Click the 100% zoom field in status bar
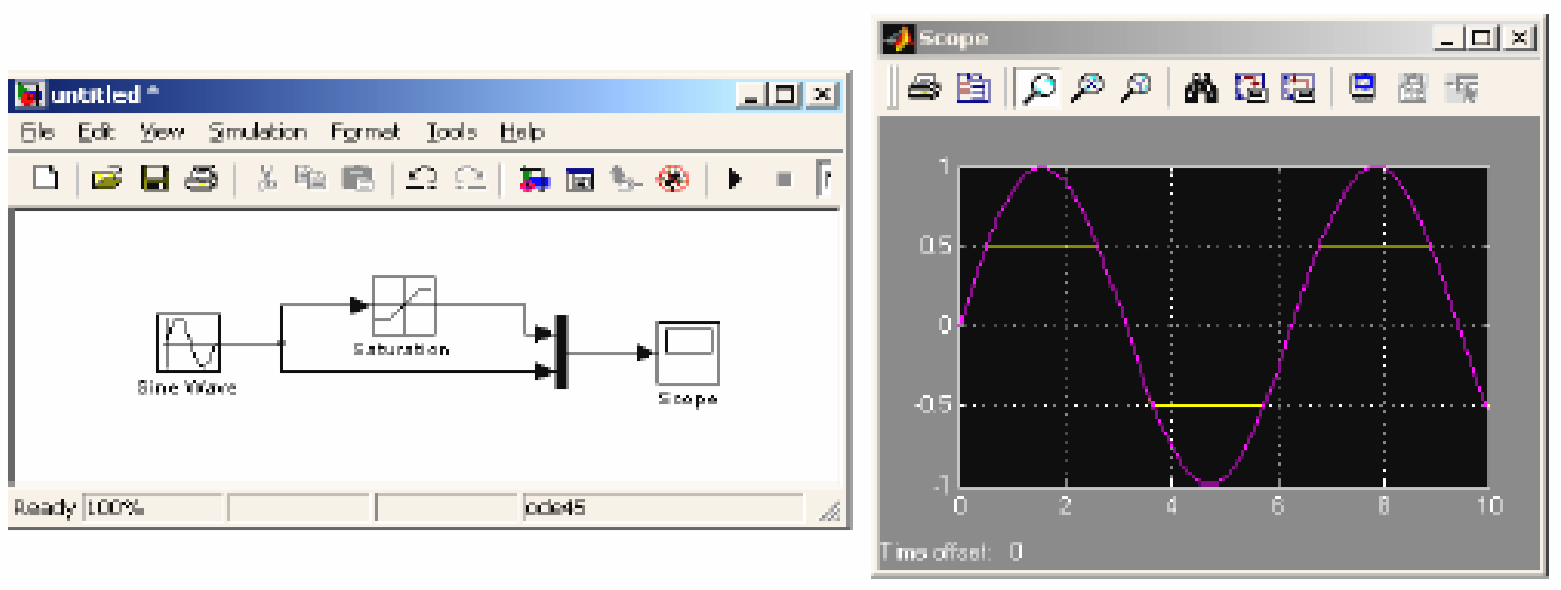 tap(152, 508)
